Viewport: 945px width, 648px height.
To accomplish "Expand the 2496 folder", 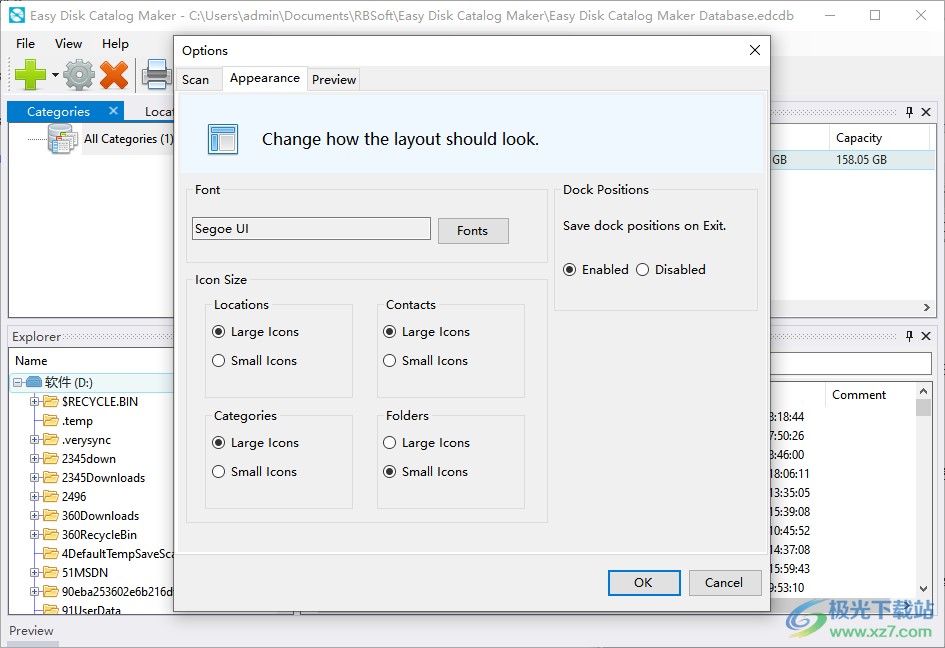I will pyautogui.click(x=35, y=497).
